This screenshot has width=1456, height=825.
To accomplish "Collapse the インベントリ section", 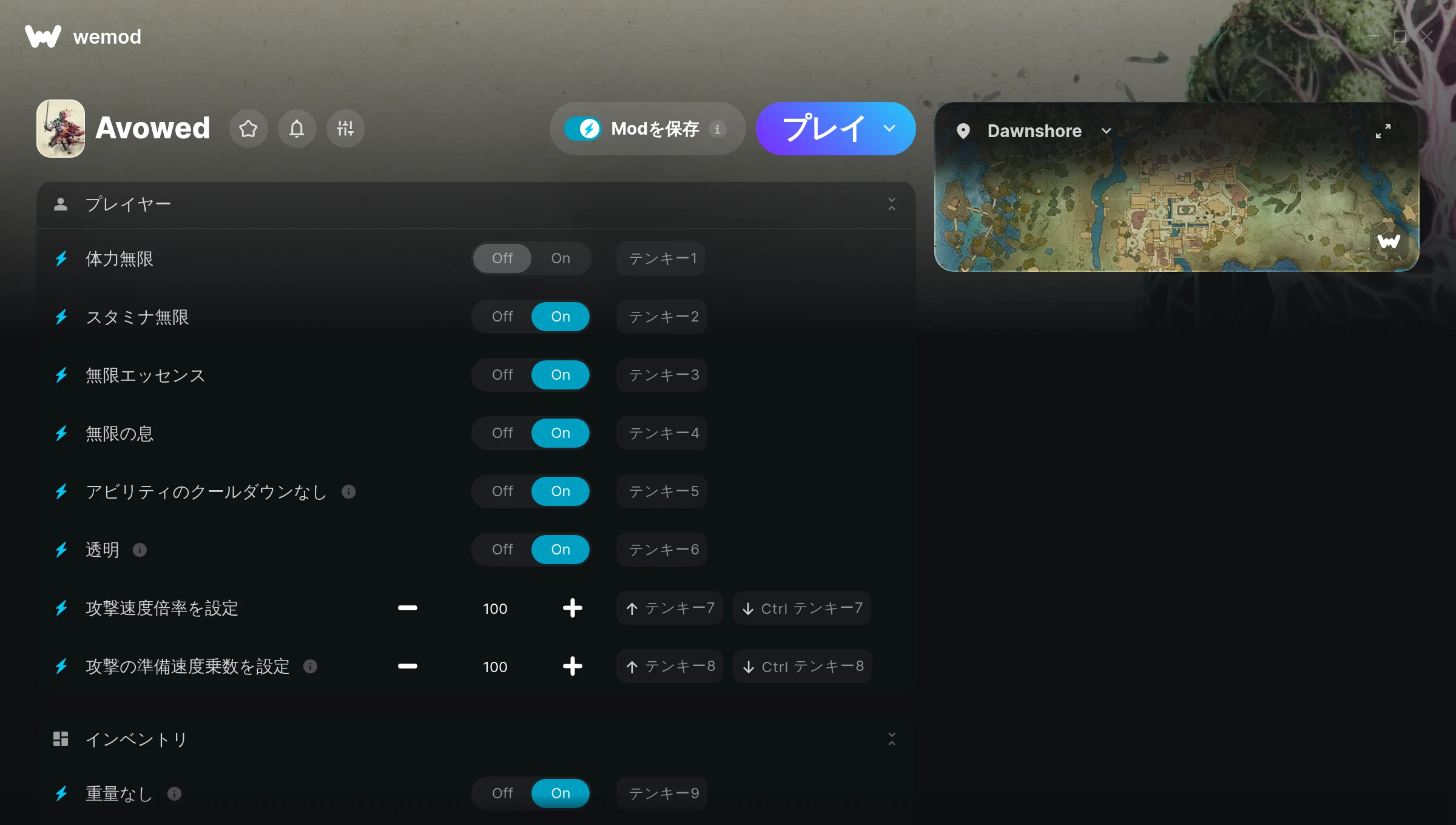I will tap(891, 739).
